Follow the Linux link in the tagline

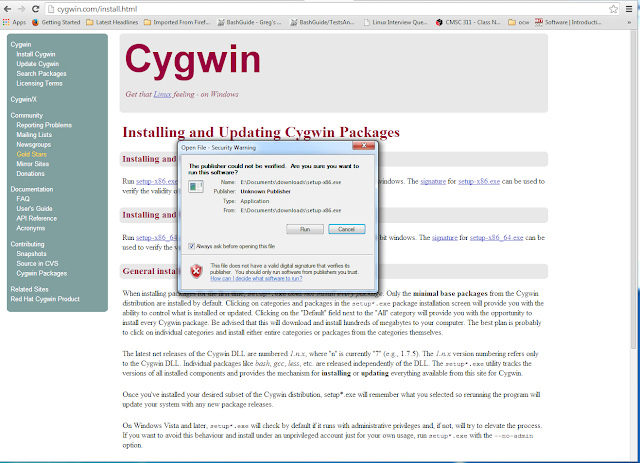pos(162,94)
